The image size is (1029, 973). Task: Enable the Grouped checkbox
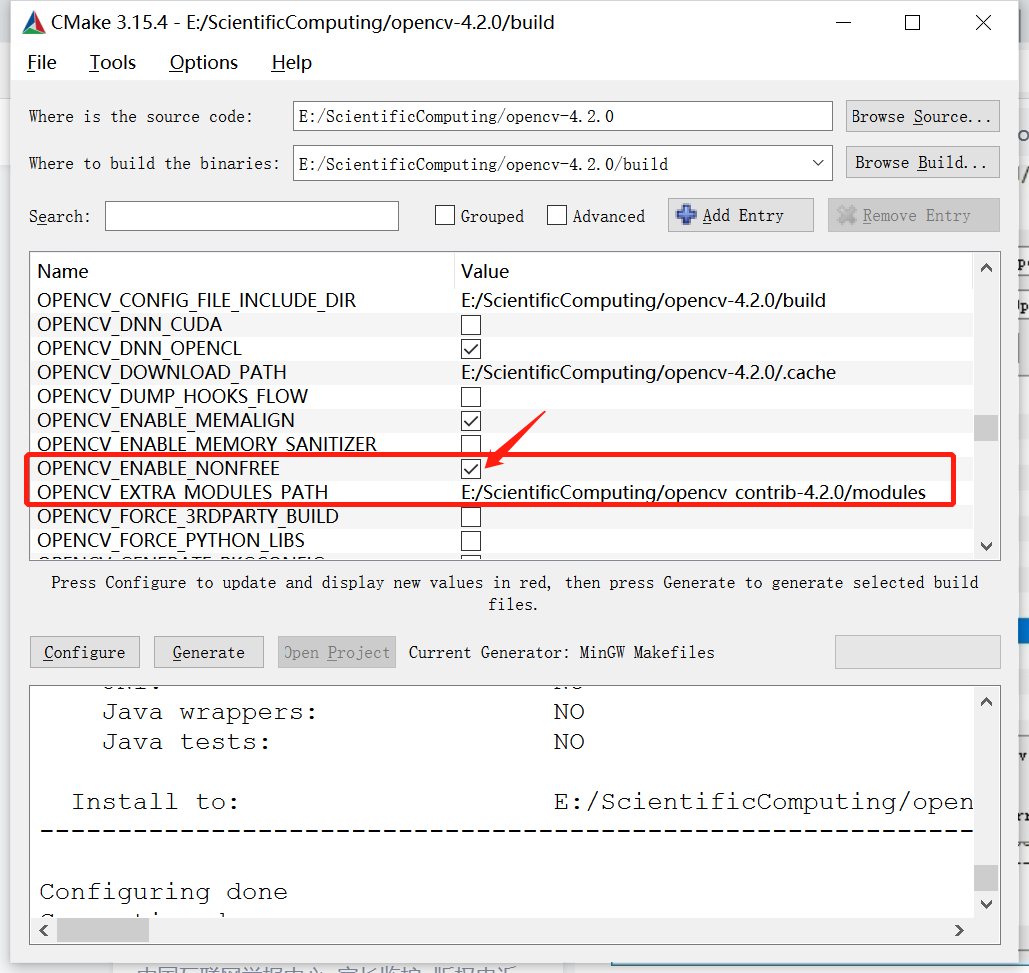coord(444,215)
